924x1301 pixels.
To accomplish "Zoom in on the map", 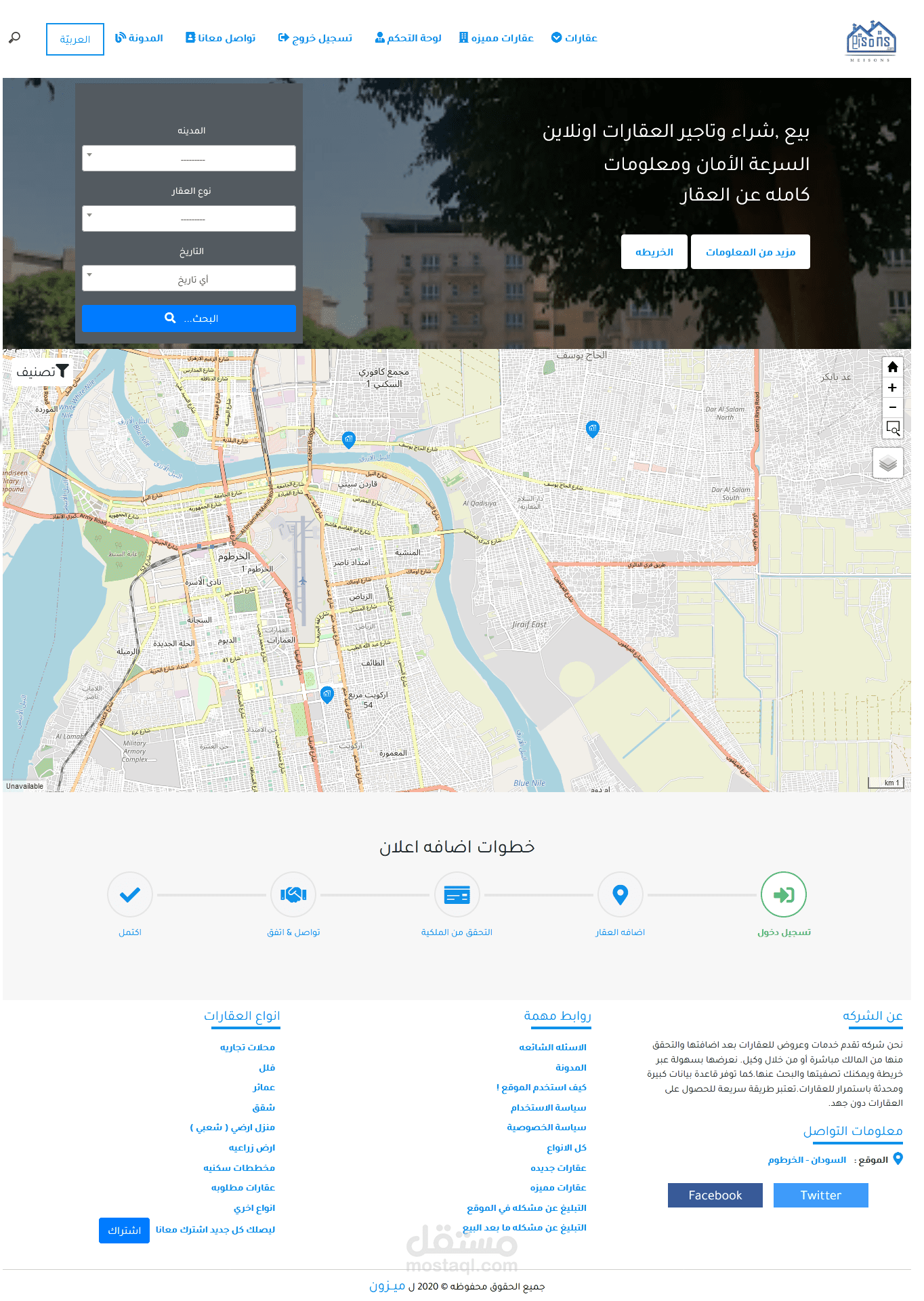I will (892, 388).
